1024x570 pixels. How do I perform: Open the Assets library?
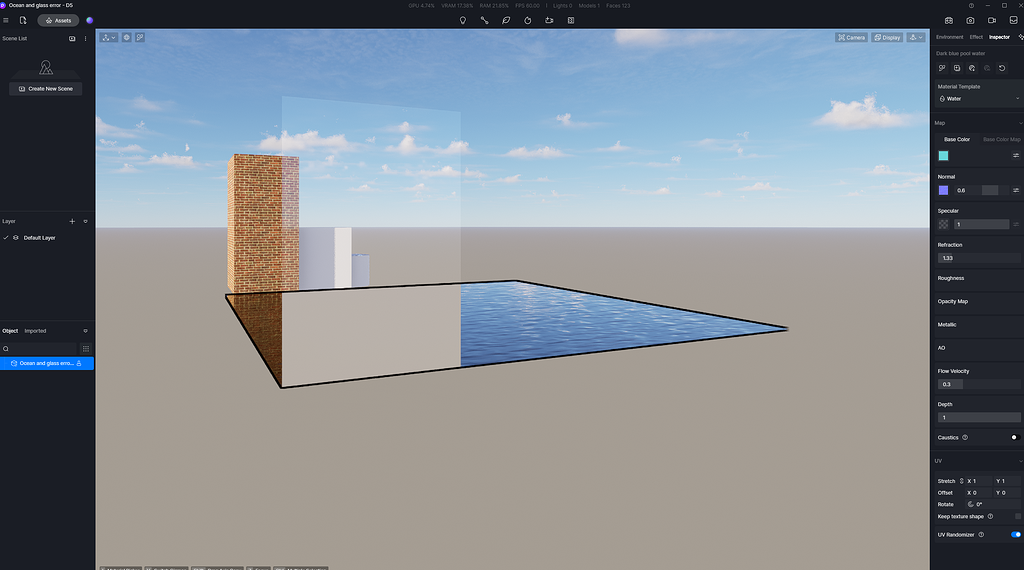click(x=58, y=20)
